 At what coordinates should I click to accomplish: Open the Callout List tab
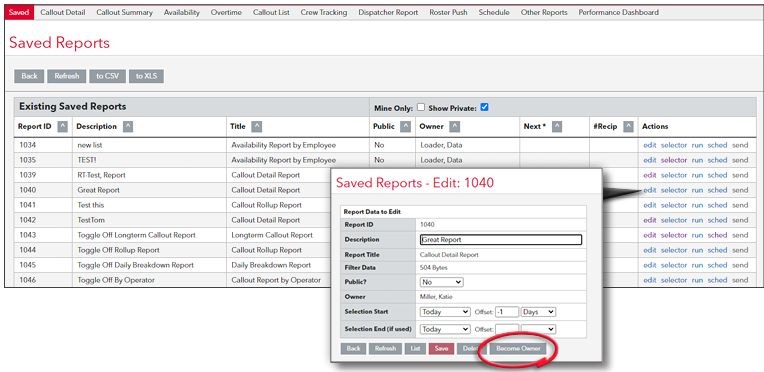tap(271, 13)
